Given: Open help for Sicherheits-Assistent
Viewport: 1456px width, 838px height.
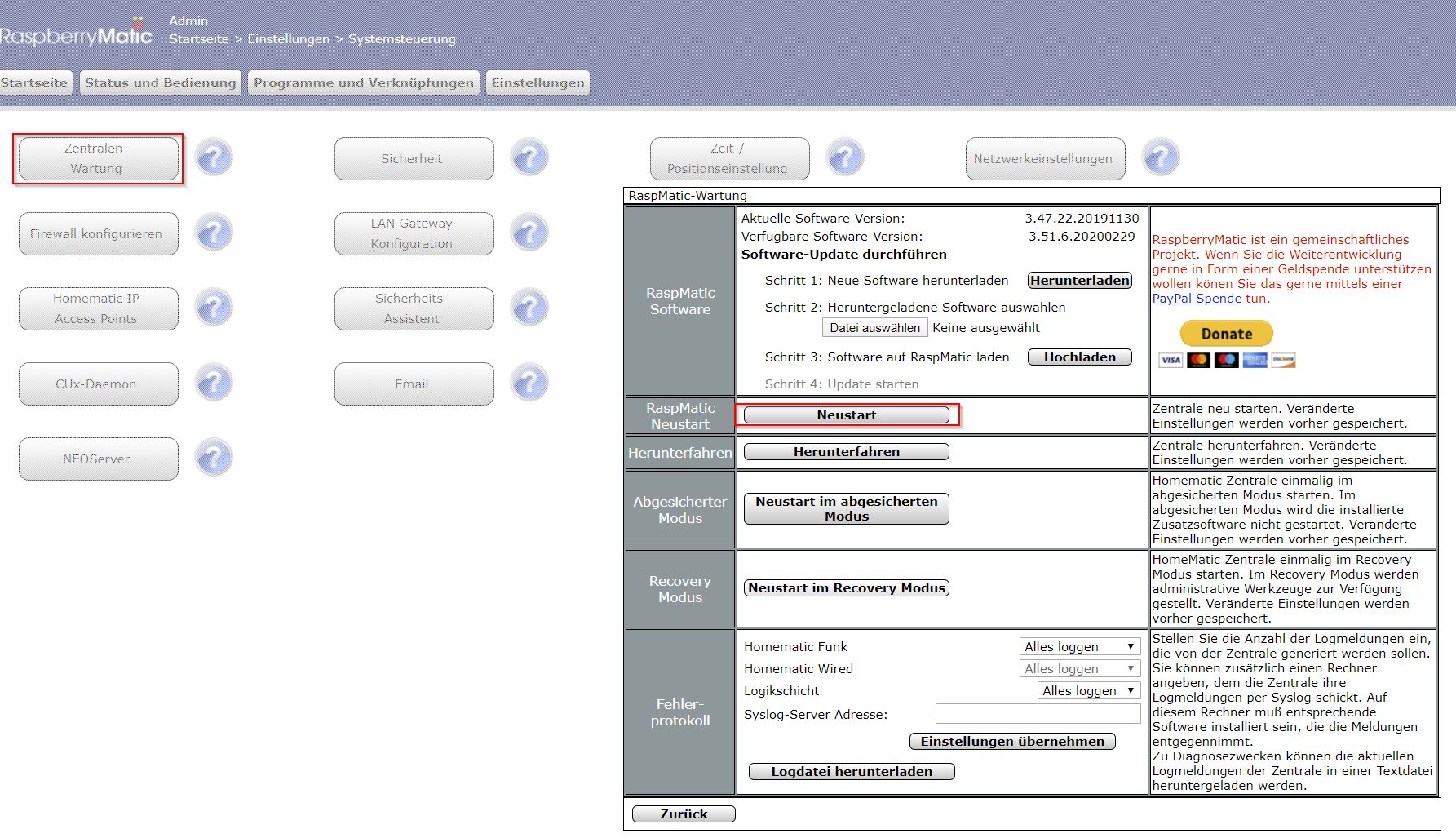Looking at the screenshot, I should 530,308.
